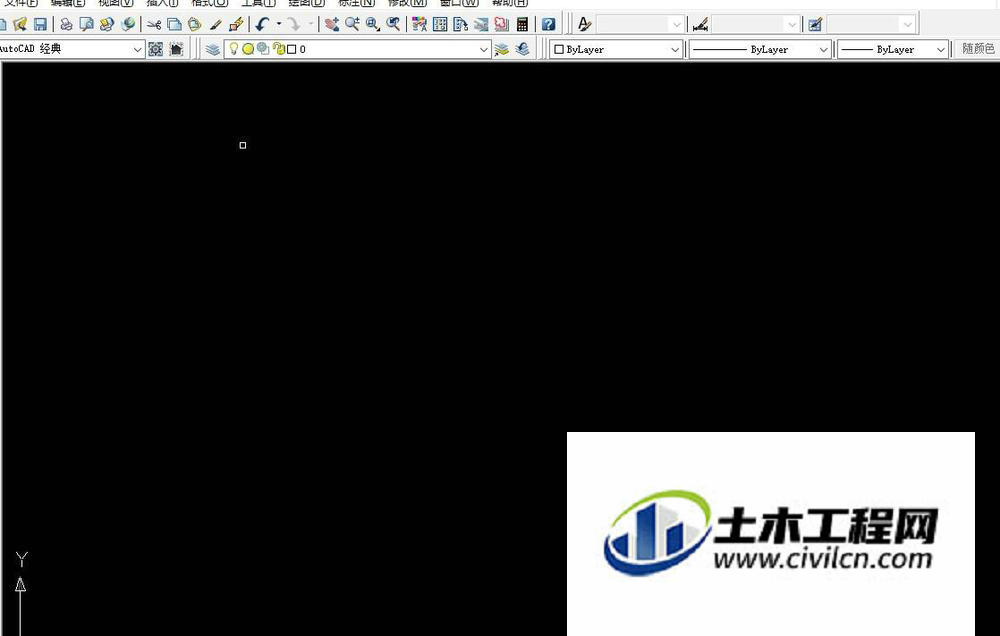Toggle viewport freeze for layer 0
Viewport: 1000px width, 636px height.
coord(263,48)
